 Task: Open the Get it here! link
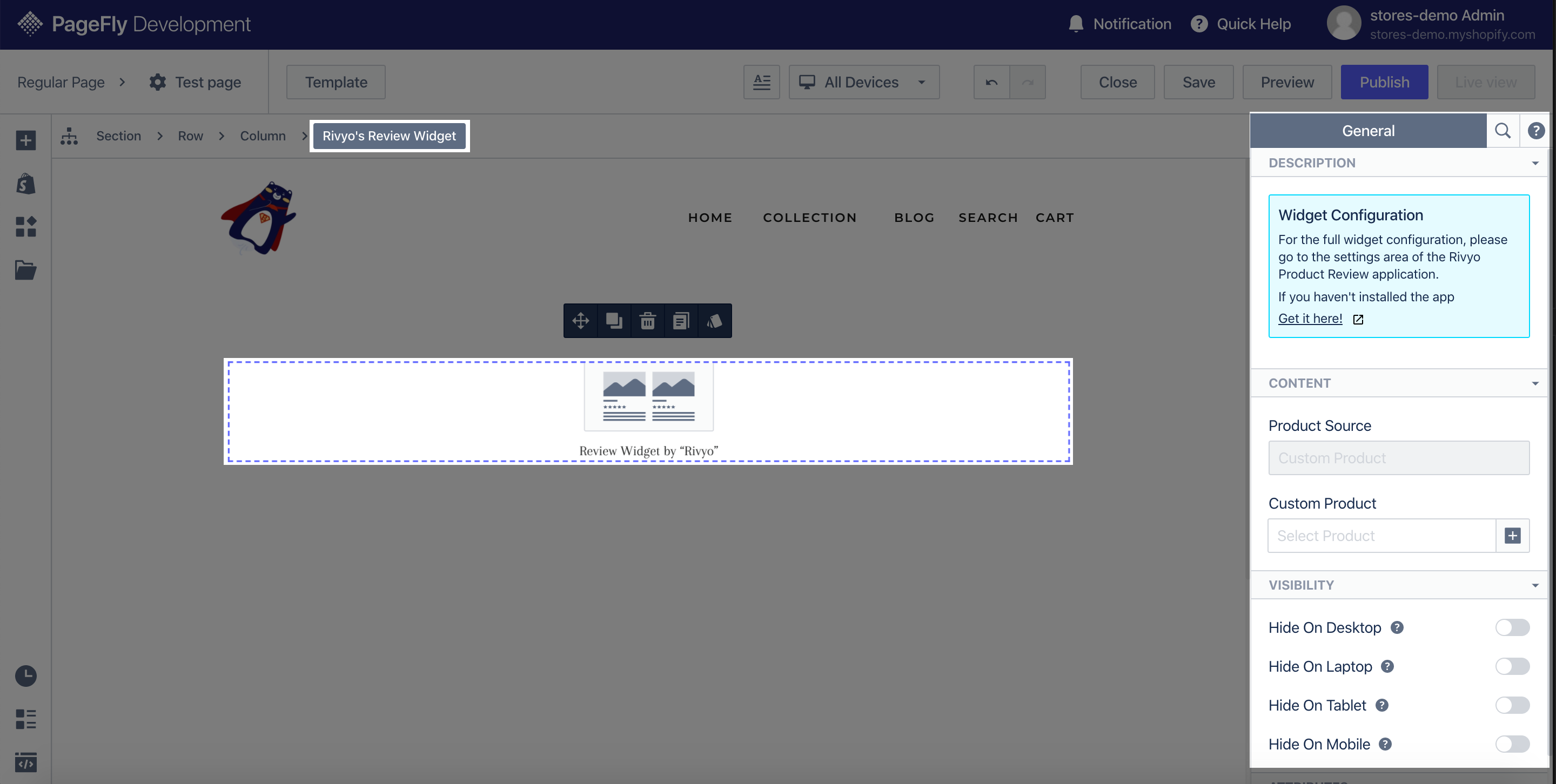(1310, 319)
